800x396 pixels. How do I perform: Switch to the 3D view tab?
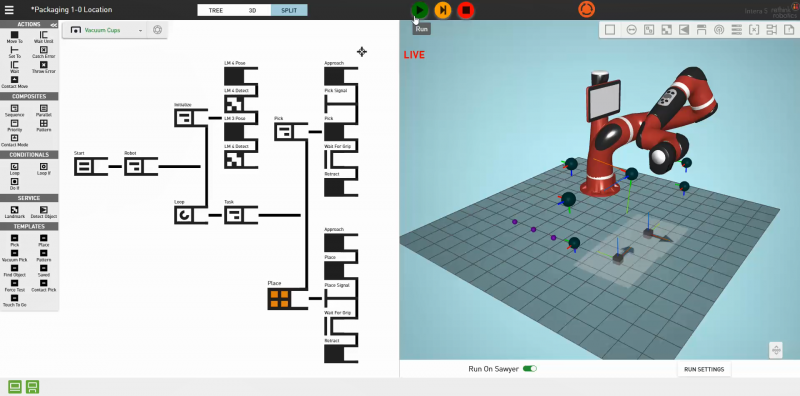pos(253,10)
